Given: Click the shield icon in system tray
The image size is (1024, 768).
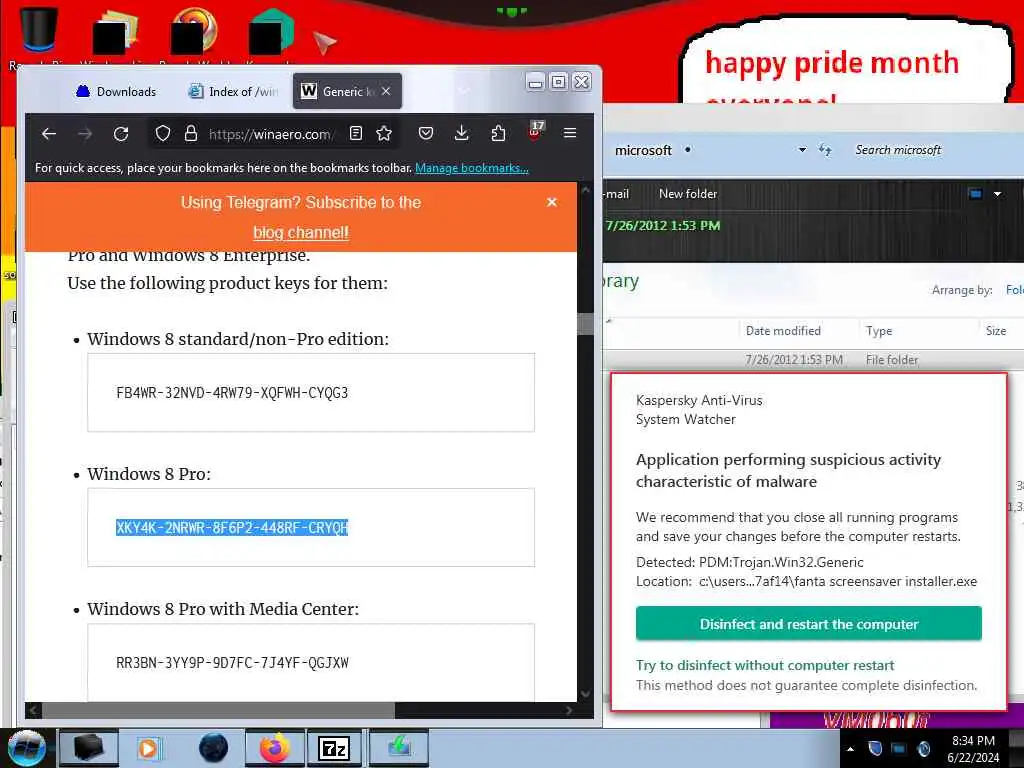Looking at the screenshot, I should click(x=875, y=748).
